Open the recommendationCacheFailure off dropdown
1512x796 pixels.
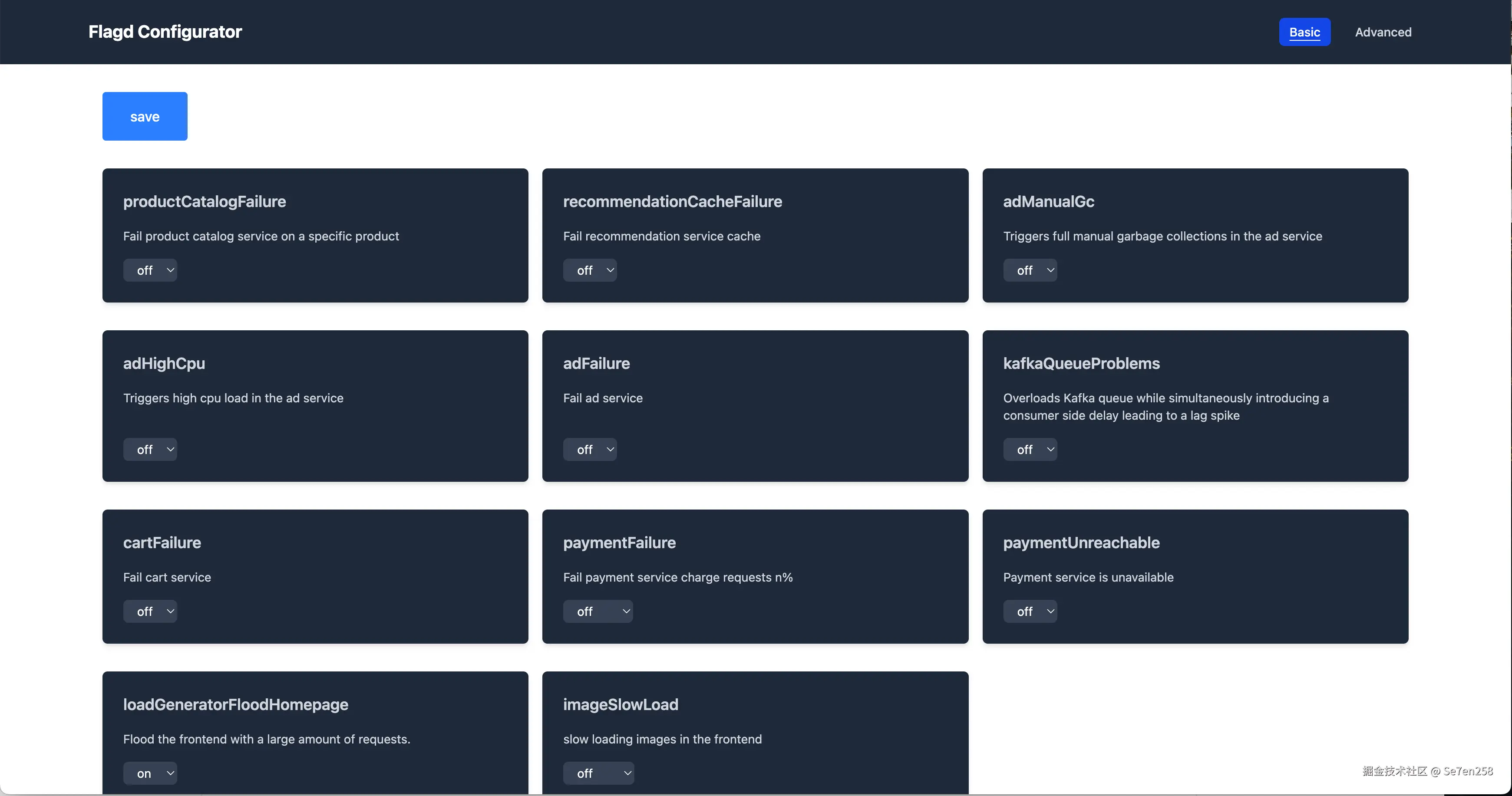click(x=589, y=270)
